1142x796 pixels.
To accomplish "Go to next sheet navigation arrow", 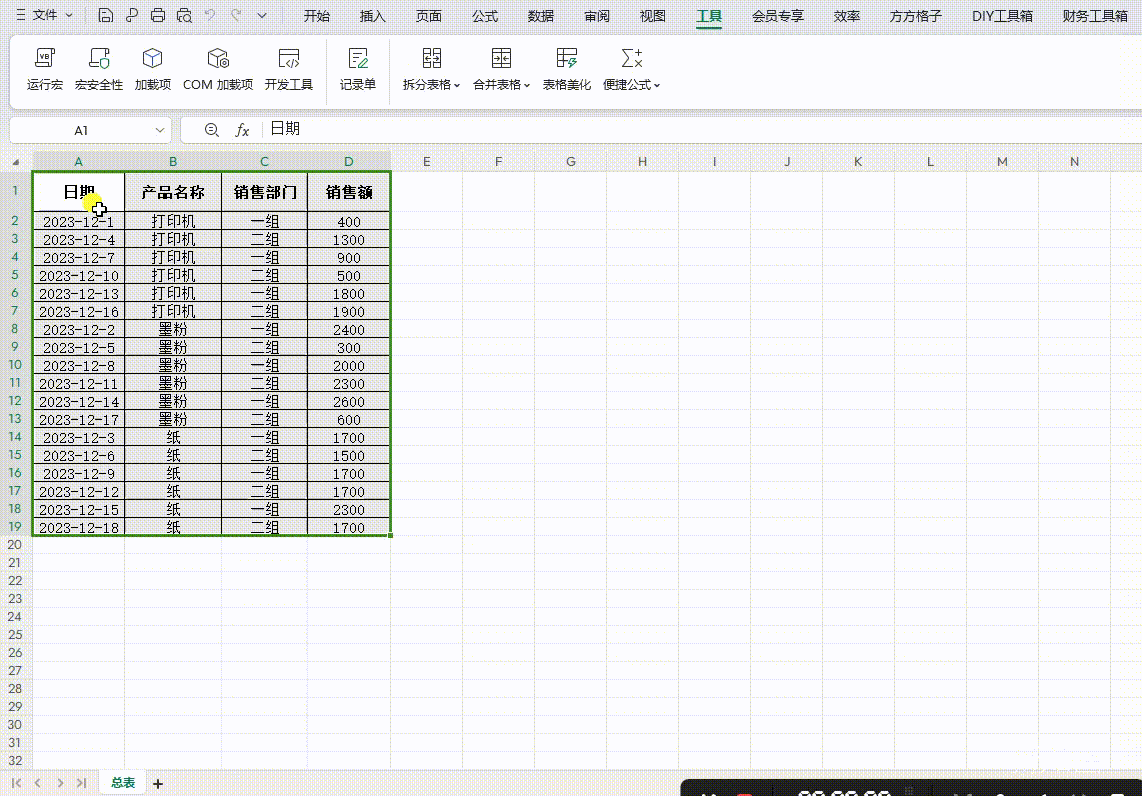I will (x=60, y=783).
